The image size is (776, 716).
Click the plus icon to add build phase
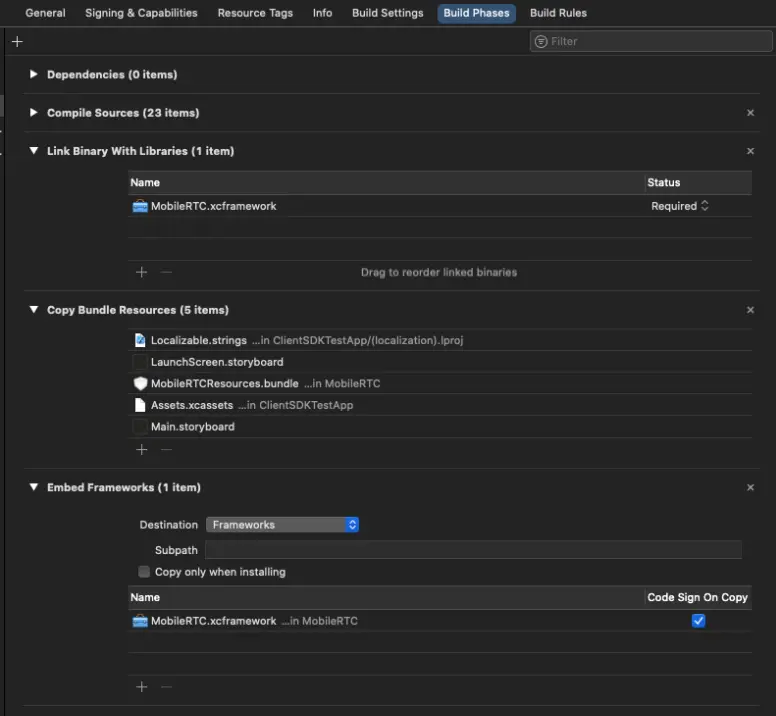(x=17, y=42)
